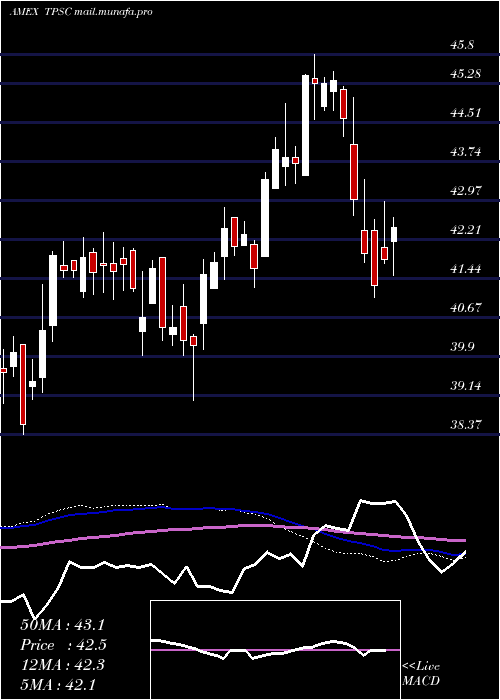Click the <<Live MACD label
Screen dimensions: 500x700
[x=421, y=673]
